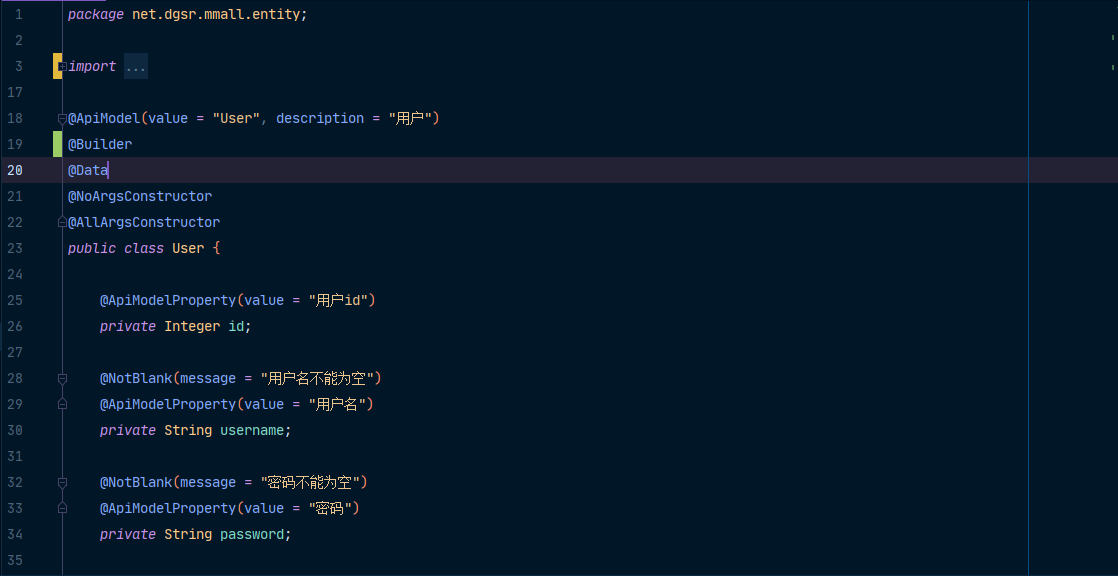The width and height of the screenshot is (1118, 576).
Task: Click the green added-line marker beside @Builder
Action: [57, 144]
